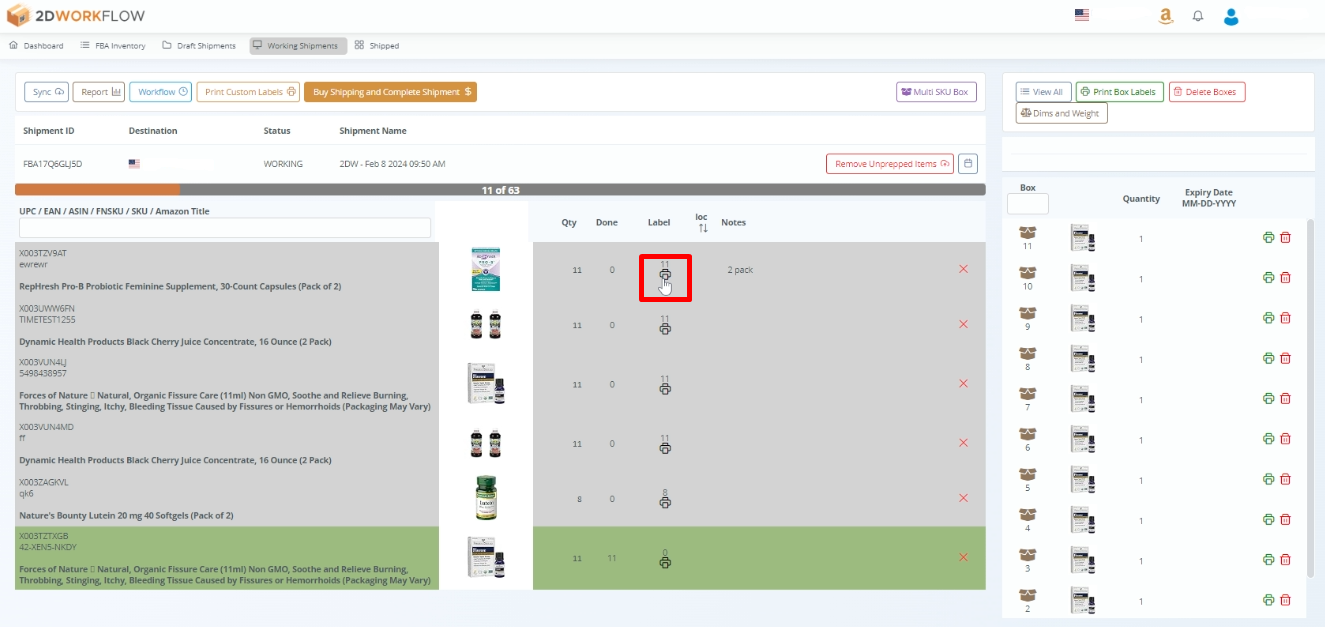
Task: Open the Draft Shipments tab
Action: coord(199,46)
